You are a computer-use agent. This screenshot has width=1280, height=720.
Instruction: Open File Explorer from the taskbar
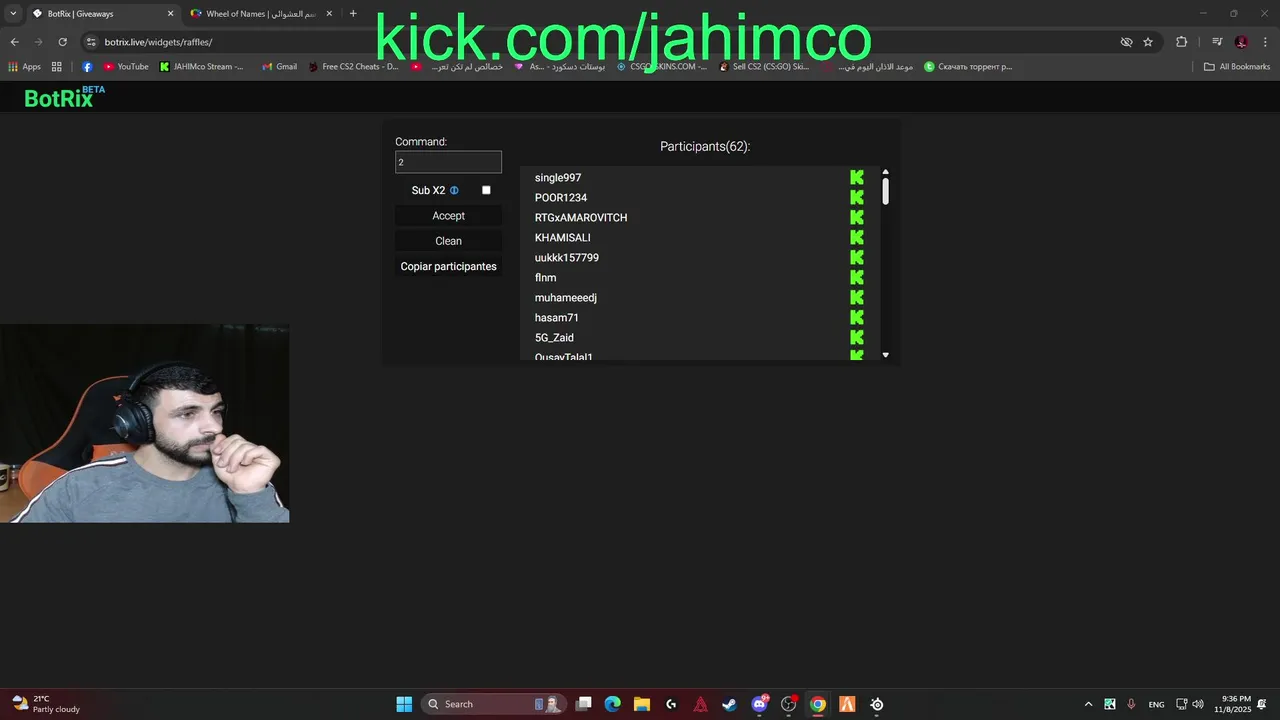point(642,704)
